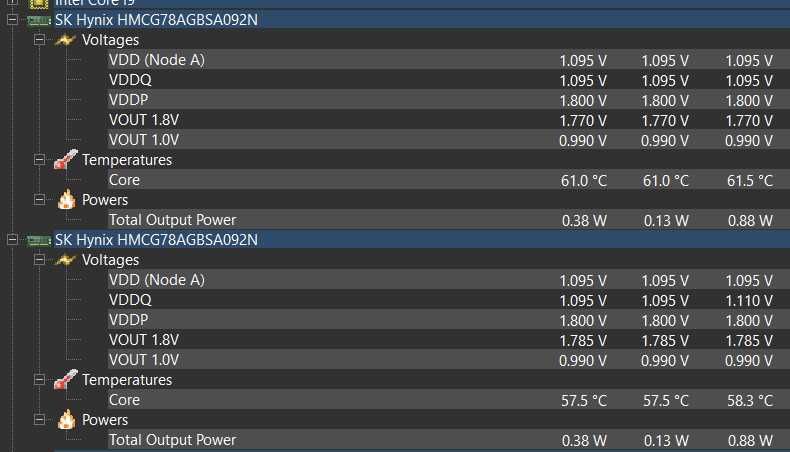Collapse the first SK Hynix HMCG78AGBSA092N node
The height and width of the screenshot is (452, 790).
[x=13, y=20]
